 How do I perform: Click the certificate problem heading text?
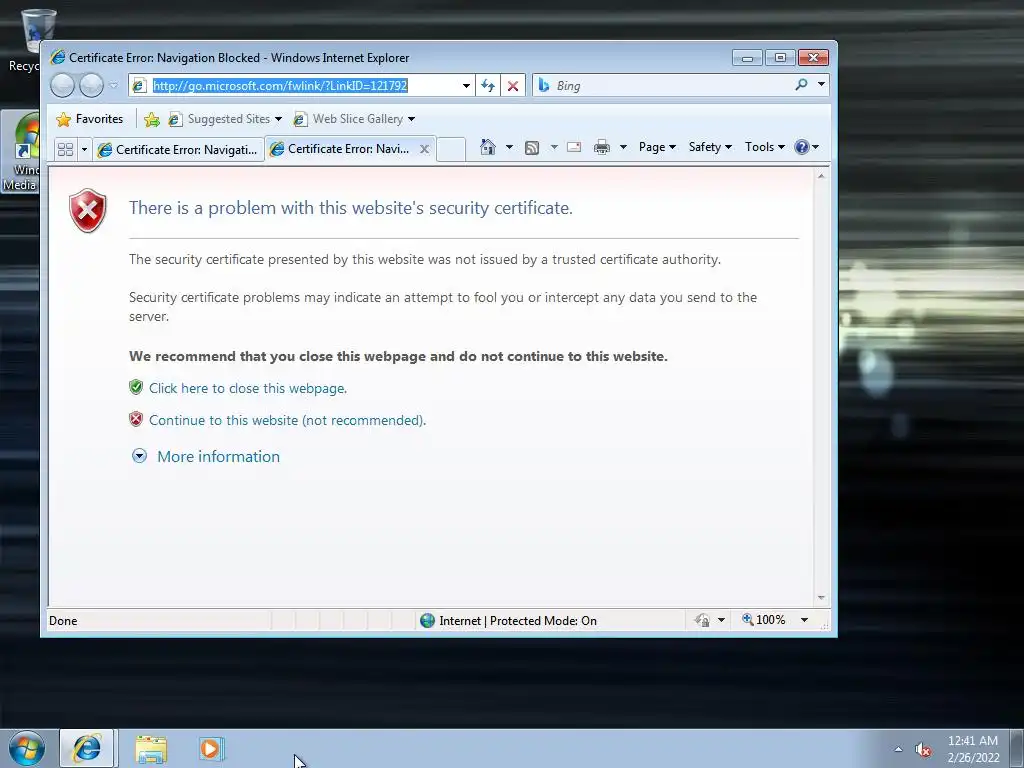point(351,208)
